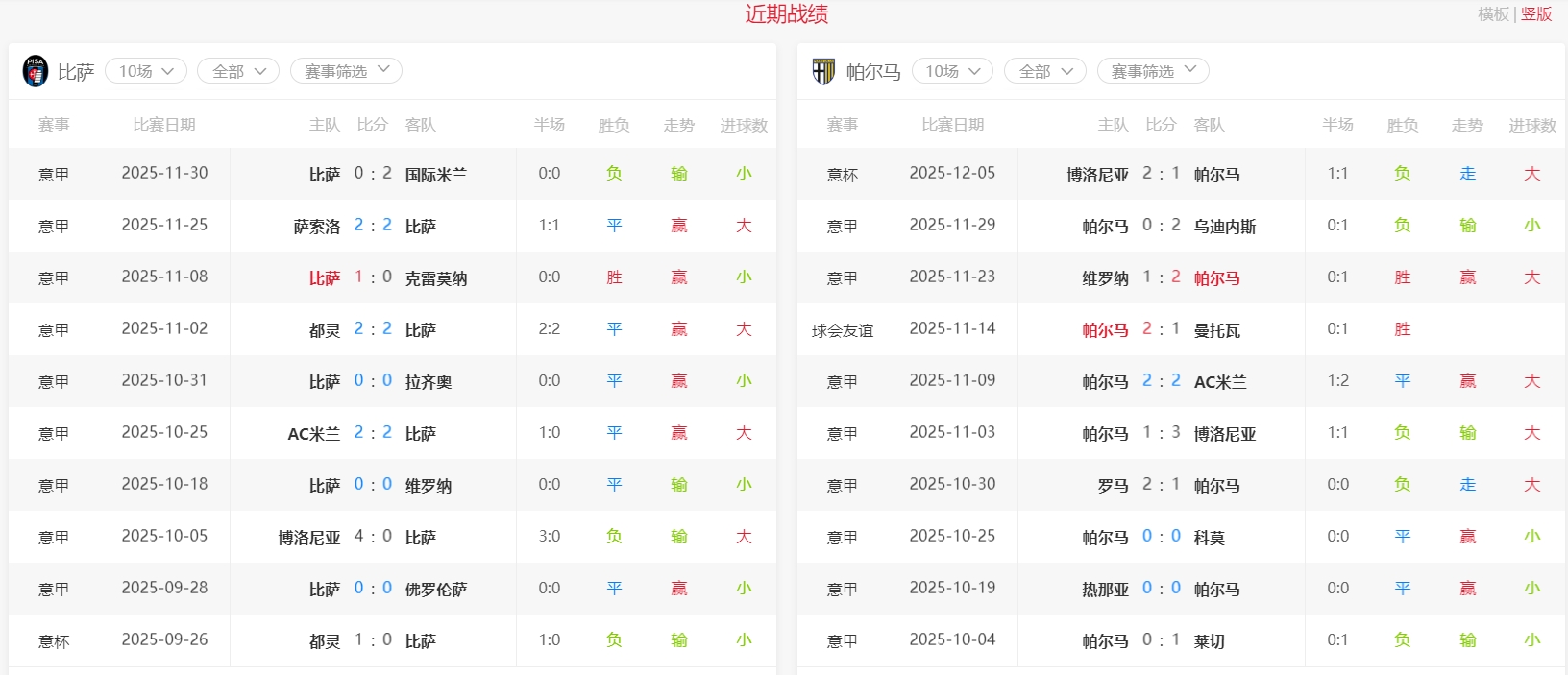This screenshot has width=1568, height=675.
Task: Expand Parma's 全部 filter dropdown
Action: 1044,71
